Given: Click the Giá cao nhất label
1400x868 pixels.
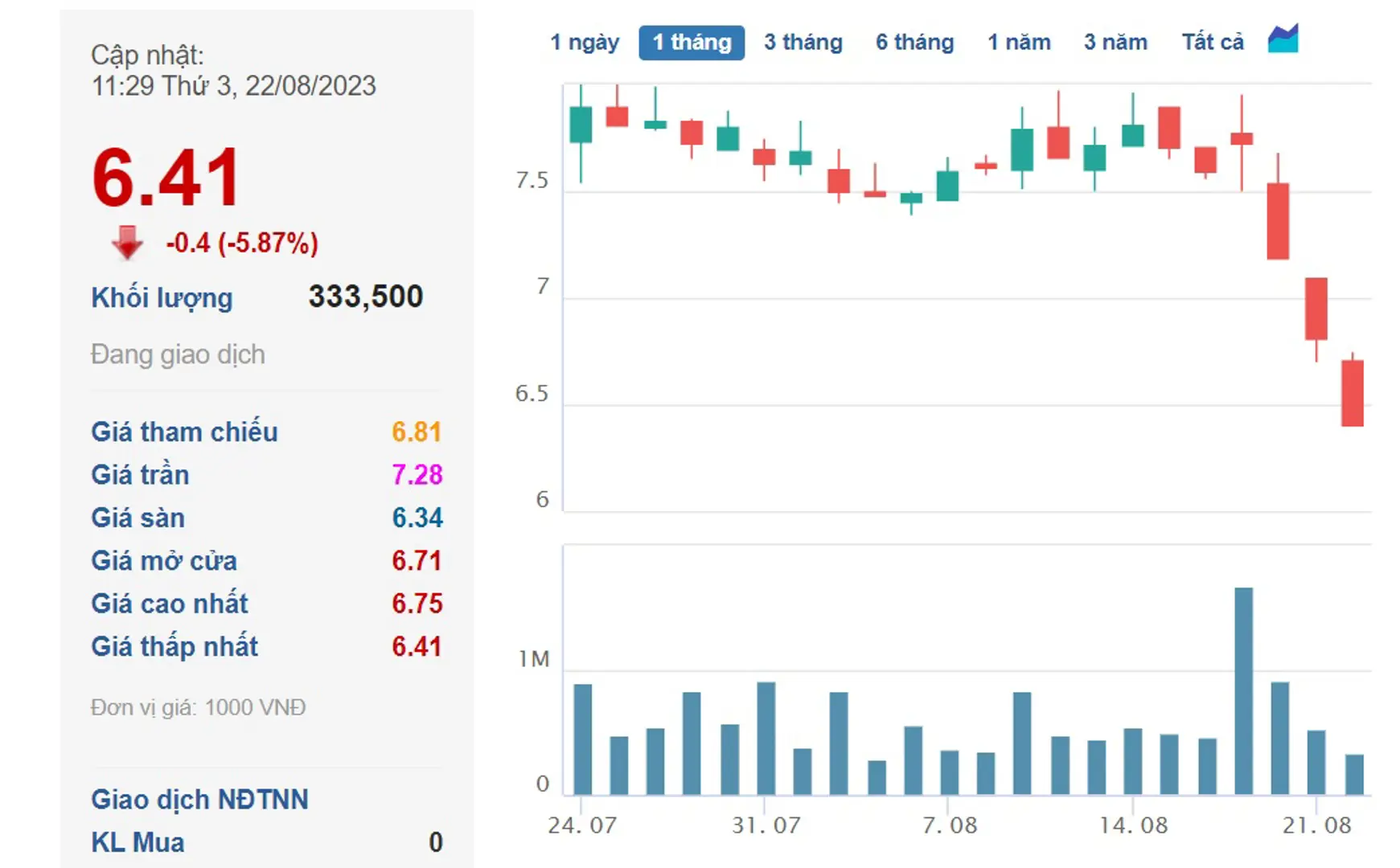Looking at the screenshot, I should click(x=170, y=604).
